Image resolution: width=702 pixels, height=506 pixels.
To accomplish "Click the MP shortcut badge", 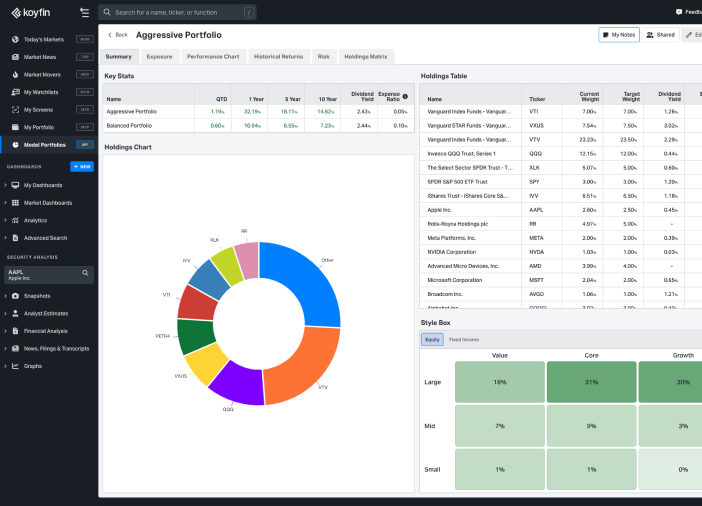I will point(85,145).
